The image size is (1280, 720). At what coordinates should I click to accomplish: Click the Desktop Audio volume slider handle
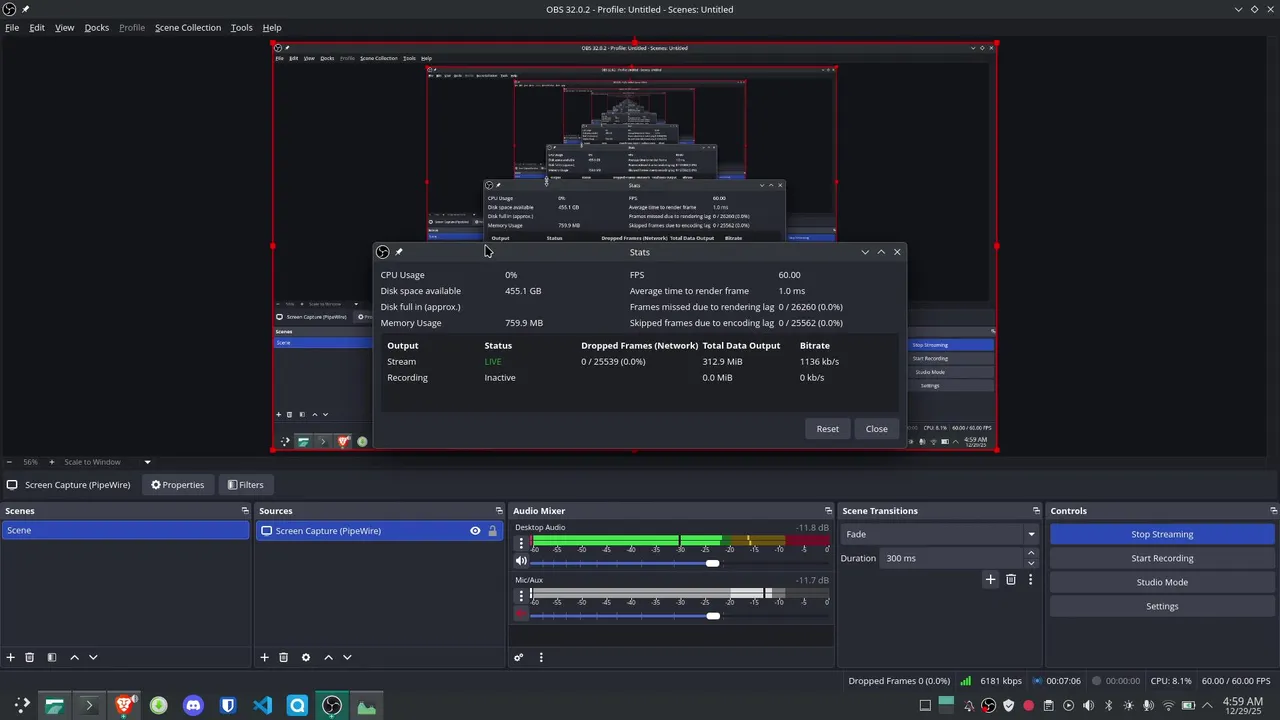pos(712,563)
